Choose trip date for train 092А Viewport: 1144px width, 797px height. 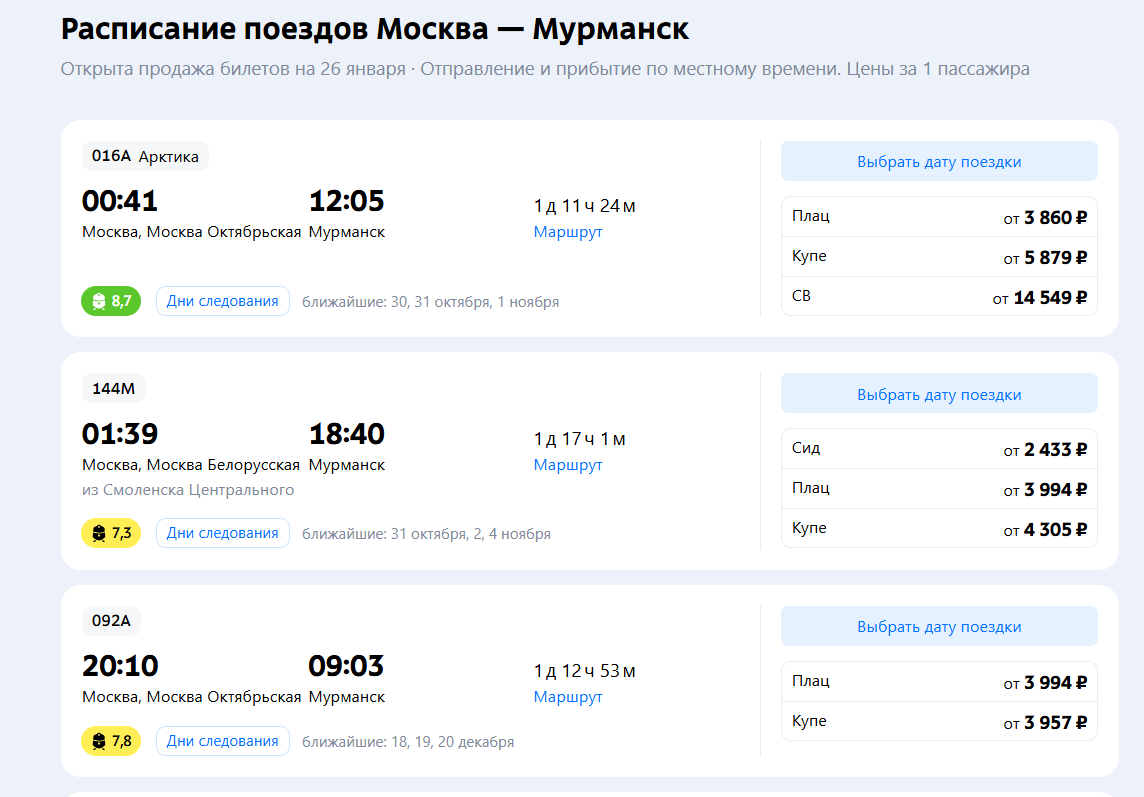pyautogui.click(x=939, y=626)
